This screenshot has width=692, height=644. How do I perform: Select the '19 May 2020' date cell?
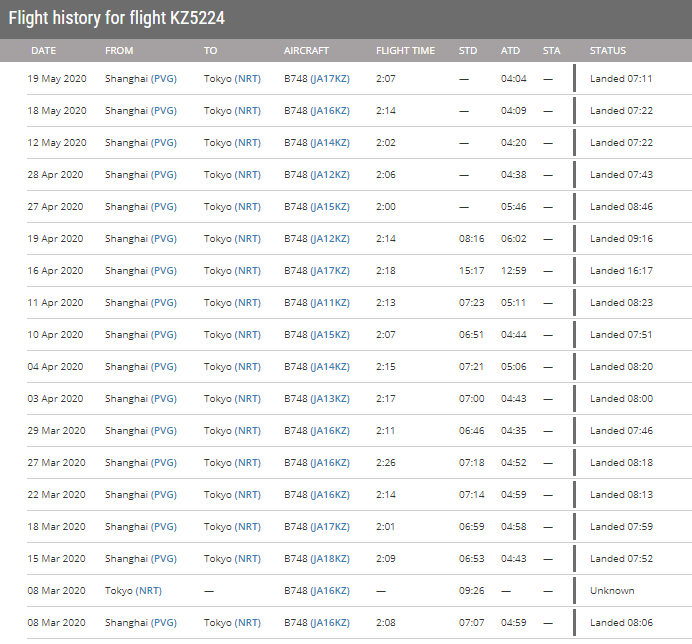57,79
